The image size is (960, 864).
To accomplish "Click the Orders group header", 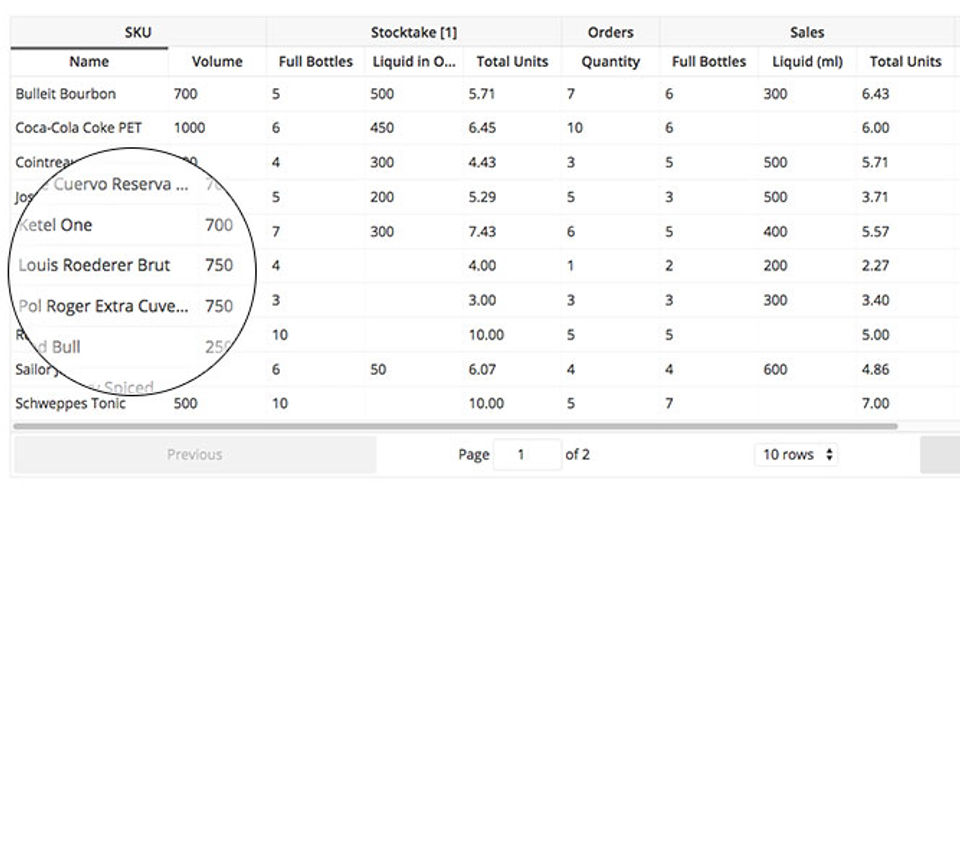I will point(610,32).
